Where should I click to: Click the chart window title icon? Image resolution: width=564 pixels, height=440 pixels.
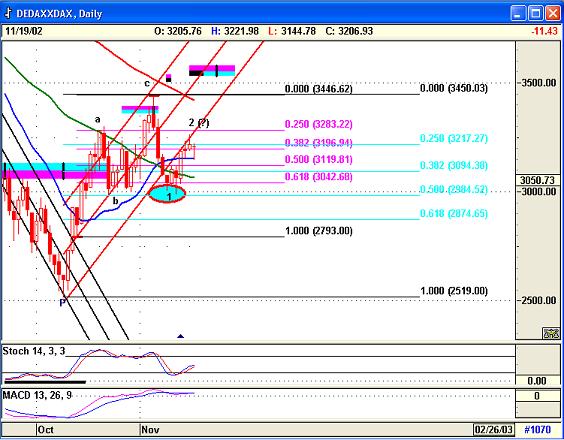[8, 13]
